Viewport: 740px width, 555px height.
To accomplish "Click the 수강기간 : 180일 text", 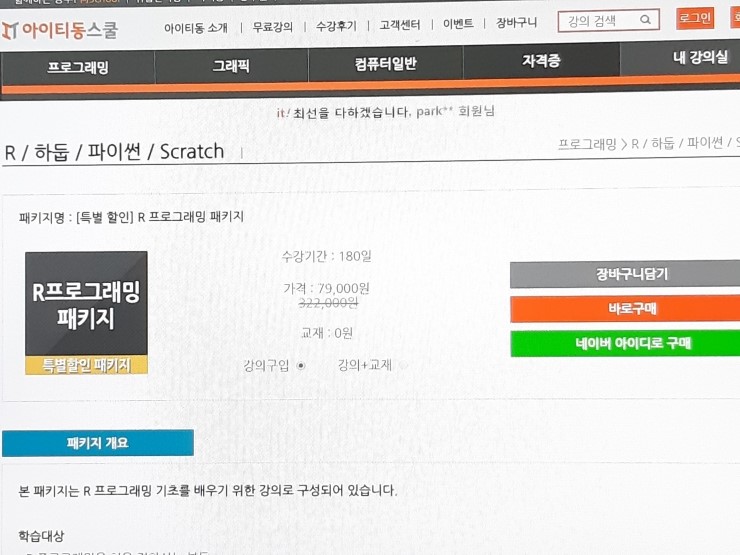I will point(327,256).
